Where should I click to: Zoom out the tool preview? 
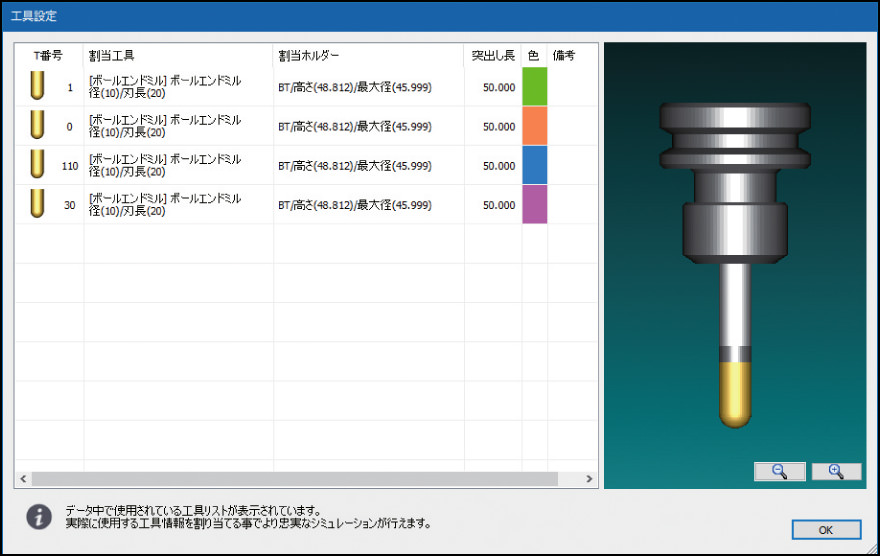point(779,472)
